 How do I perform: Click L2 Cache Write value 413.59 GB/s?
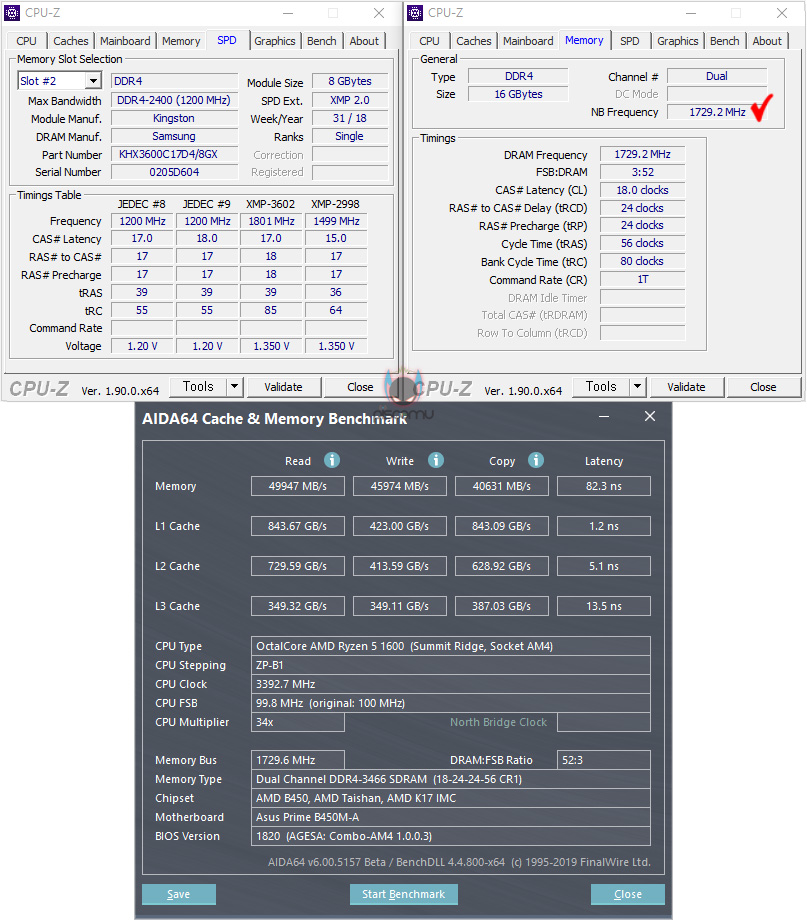[x=400, y=566]
